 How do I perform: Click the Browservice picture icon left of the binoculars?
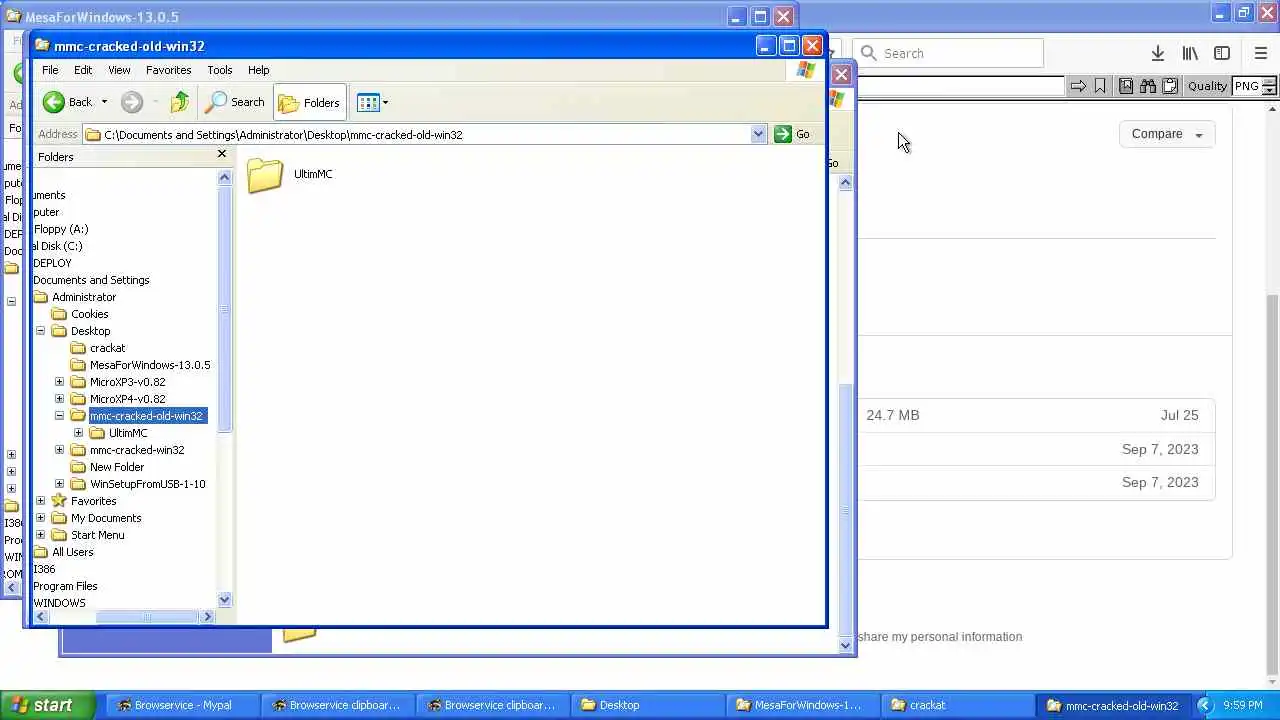click(1126, 86)
